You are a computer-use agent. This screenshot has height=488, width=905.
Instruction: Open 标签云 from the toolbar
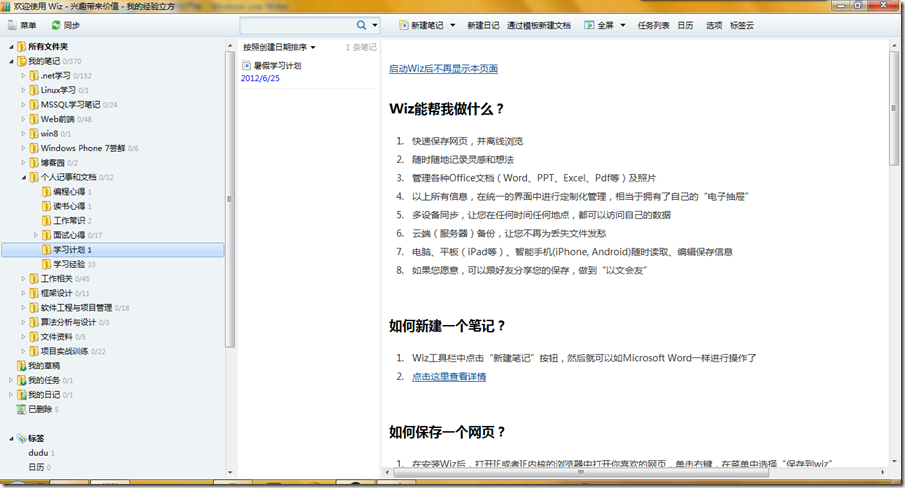(x=742, y=25)
